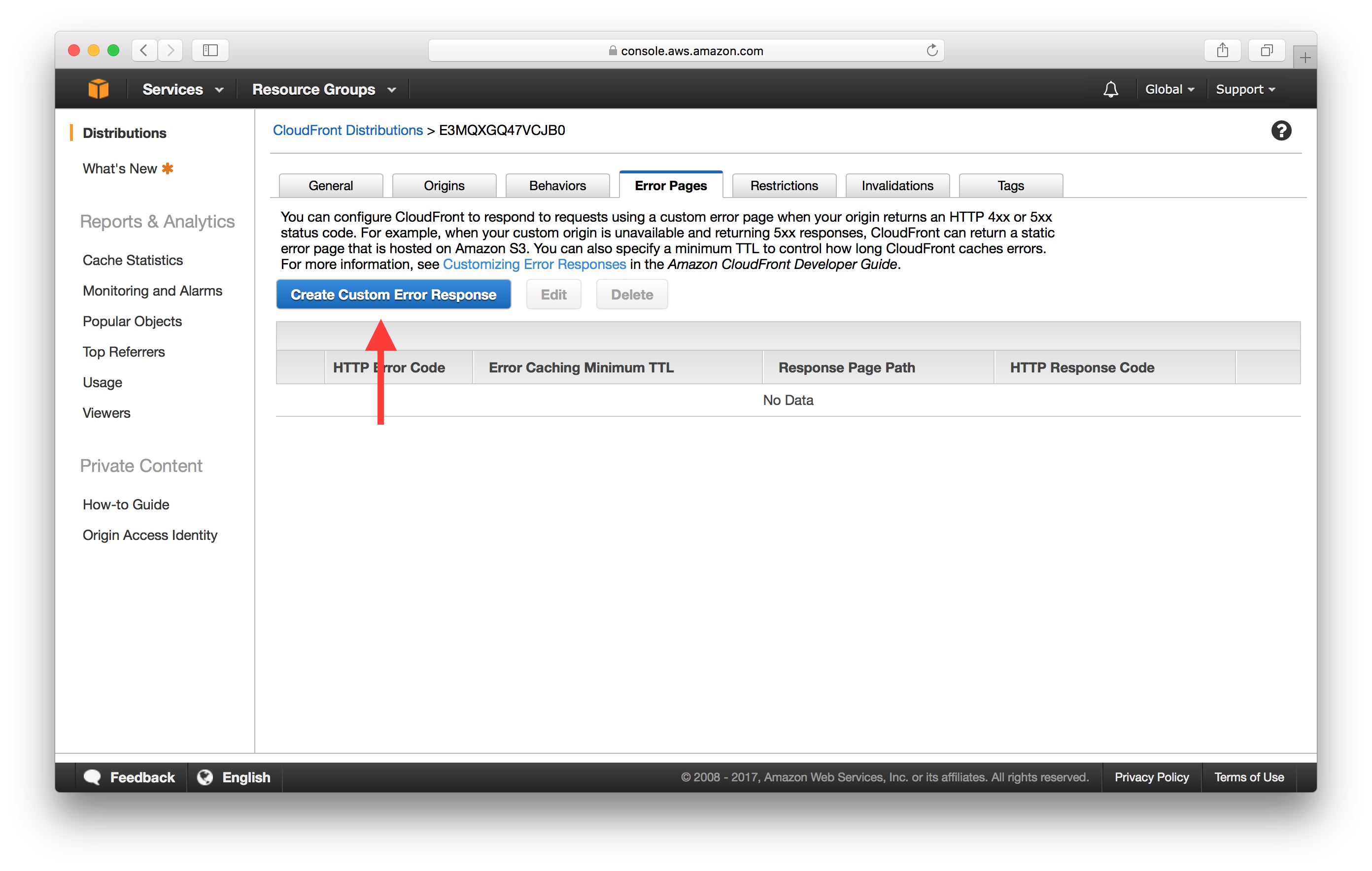Viewport: 1372px width, 871px height.
Task: Expand the Global region dropdown
Action: click(x=1169, y=90)
